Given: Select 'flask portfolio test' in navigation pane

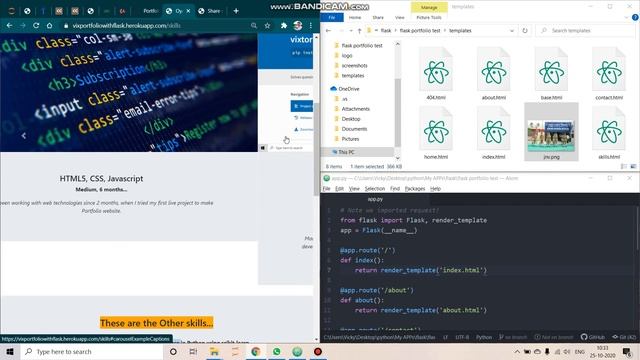Looking at the screenshot, I should (x=362, y=45).
